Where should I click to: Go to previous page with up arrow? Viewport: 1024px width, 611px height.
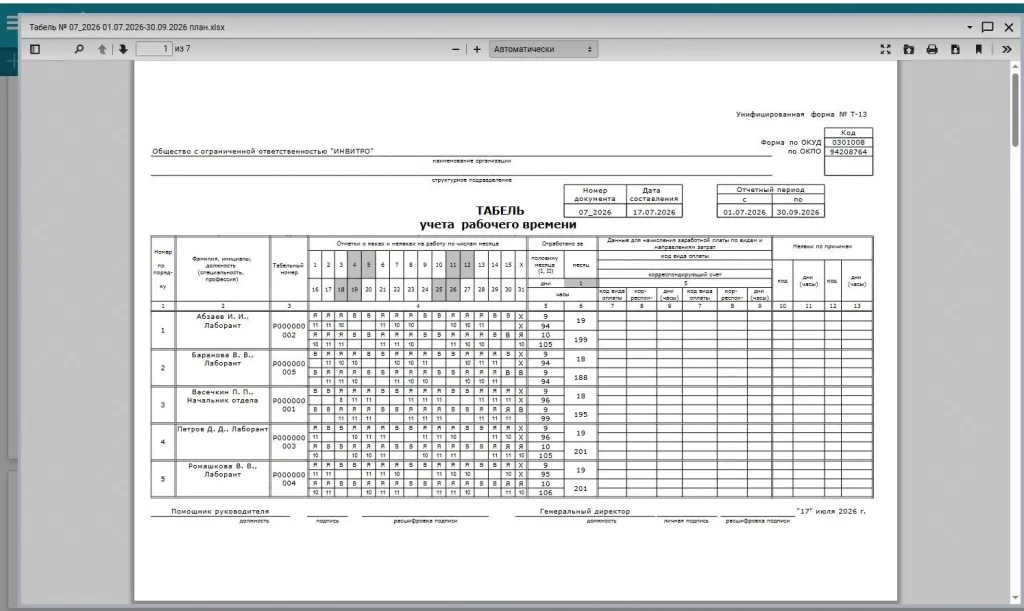tap(102, 49)
